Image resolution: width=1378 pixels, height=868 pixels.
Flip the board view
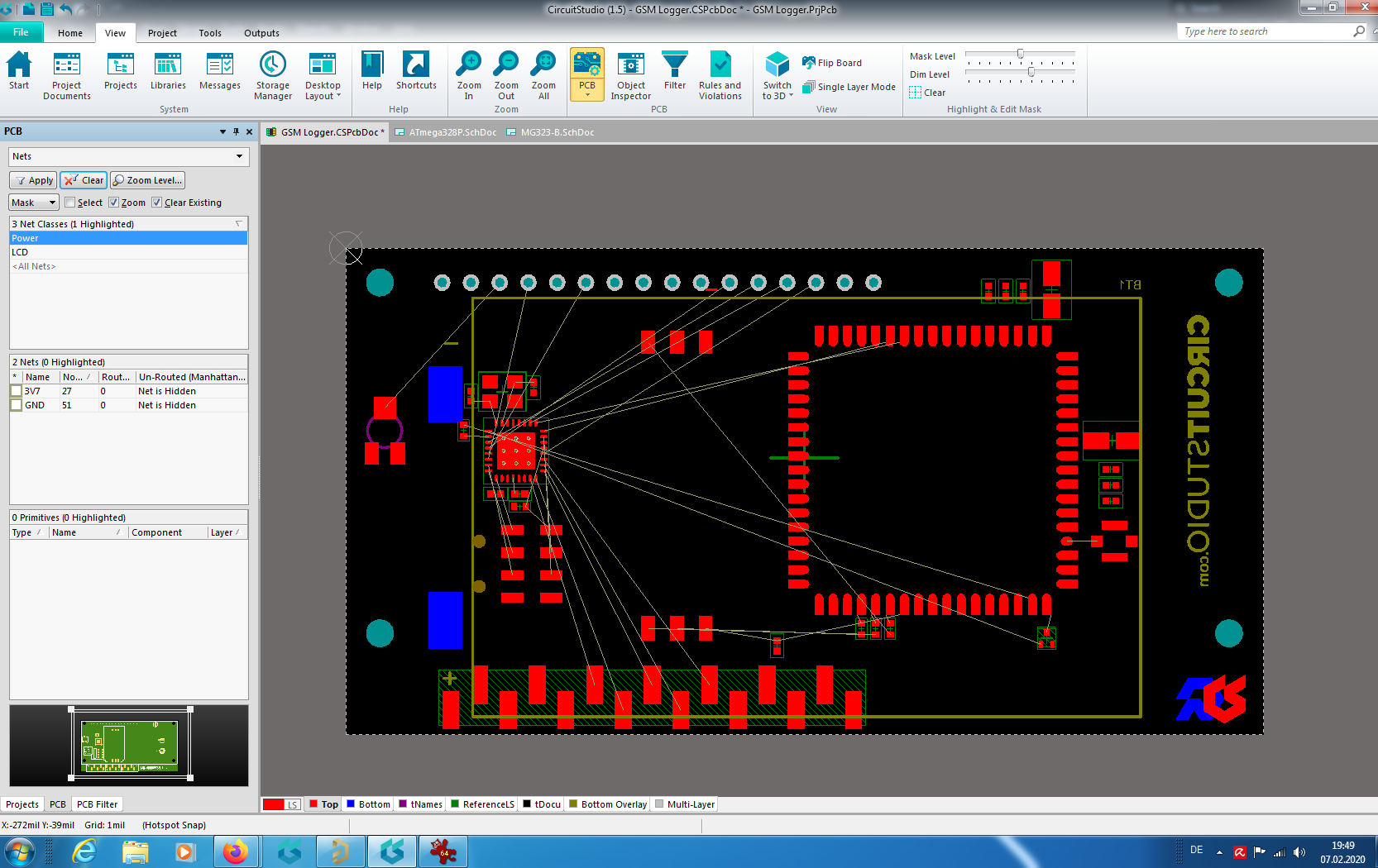pyautogui.click(x=832, y=63)
